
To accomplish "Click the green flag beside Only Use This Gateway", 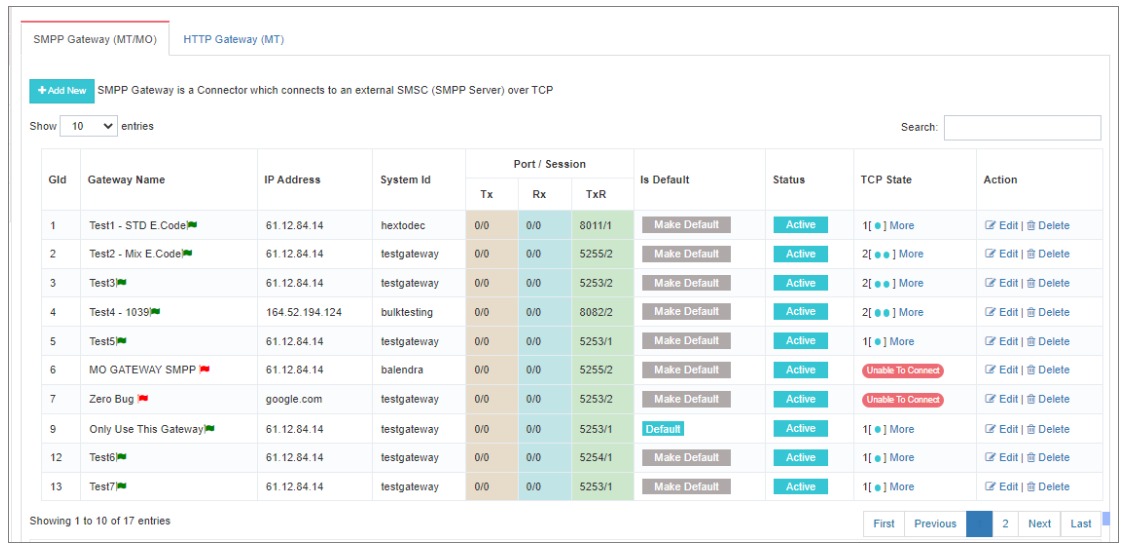I will 210,429.
